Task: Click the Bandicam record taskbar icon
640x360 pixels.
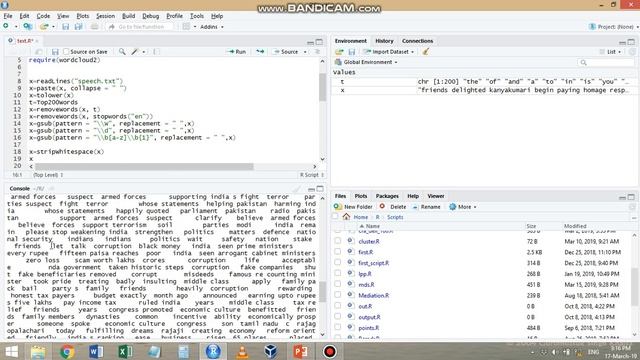Action: (x=329, y=351)
